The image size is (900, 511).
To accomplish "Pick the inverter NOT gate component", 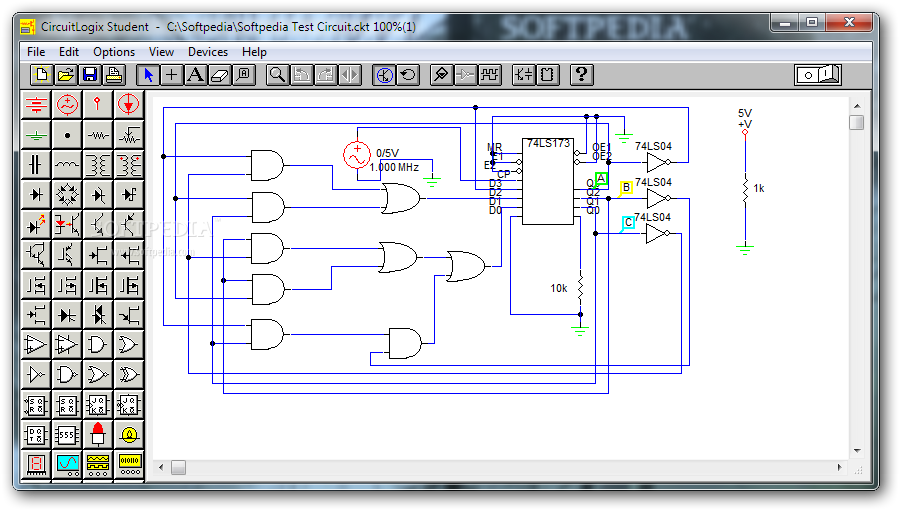I will (x=36, y=375).
